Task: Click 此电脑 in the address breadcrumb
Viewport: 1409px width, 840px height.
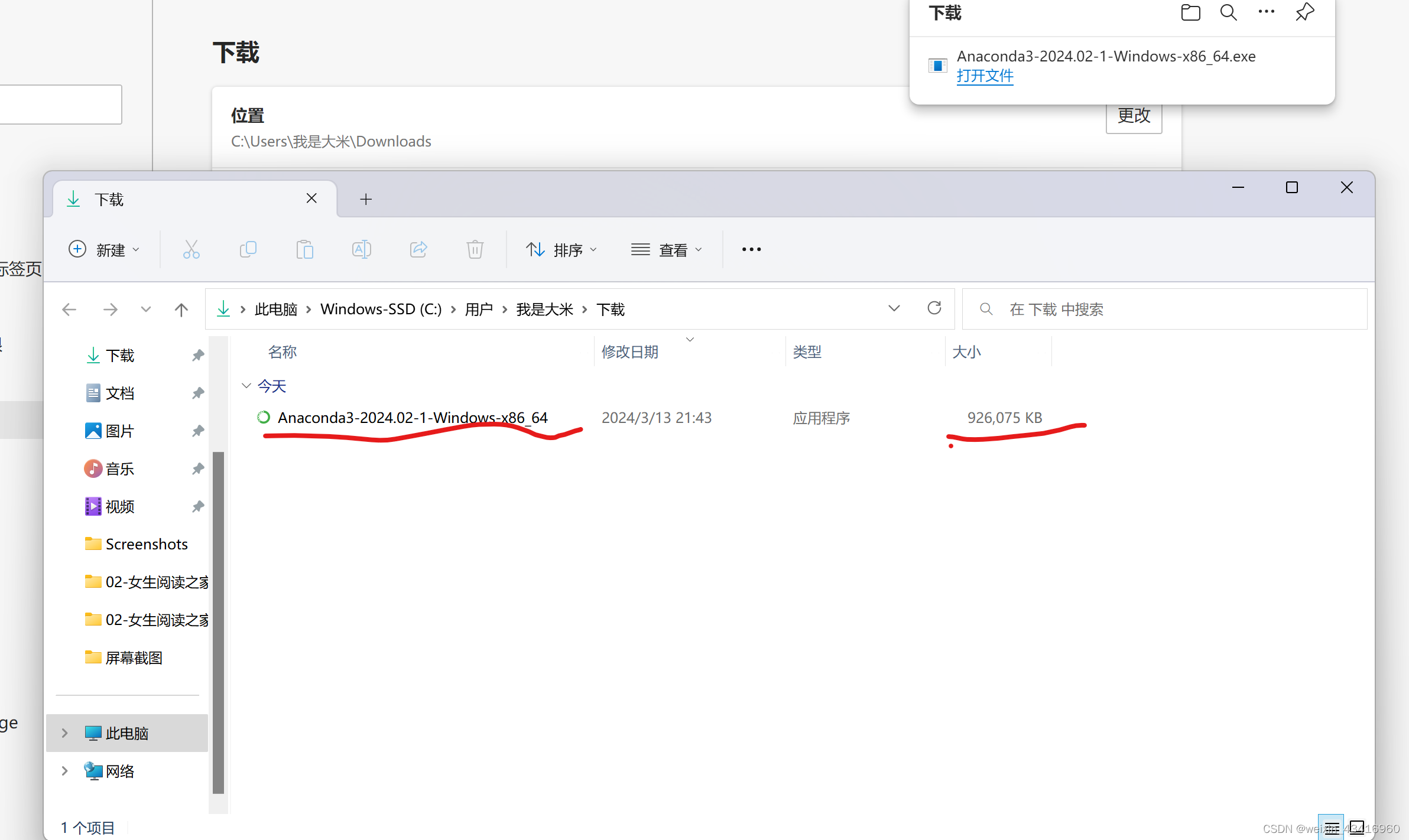Action: [x=276, y=310]
